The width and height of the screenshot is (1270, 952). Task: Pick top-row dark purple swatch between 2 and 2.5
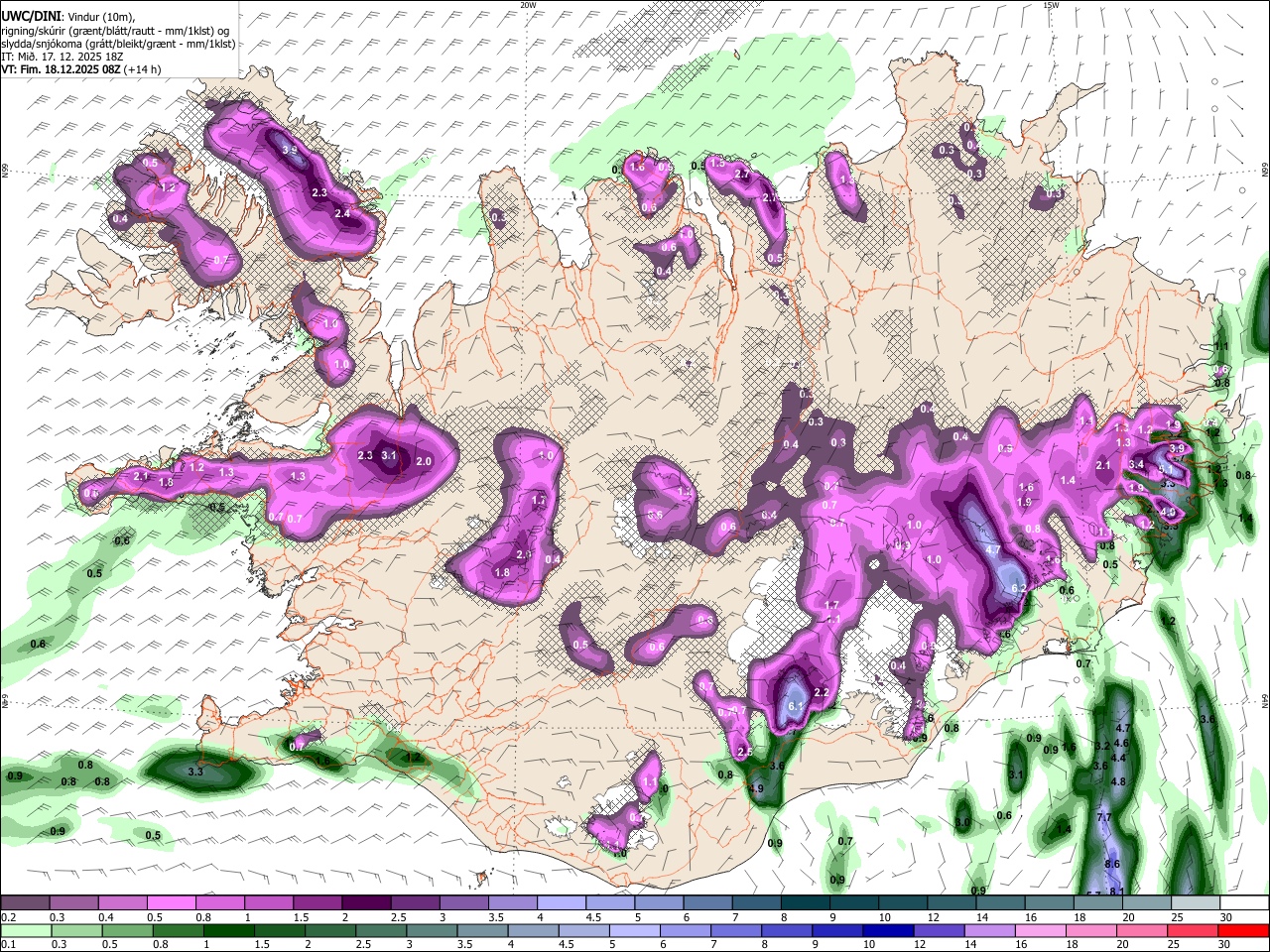(x=366, y=903)
